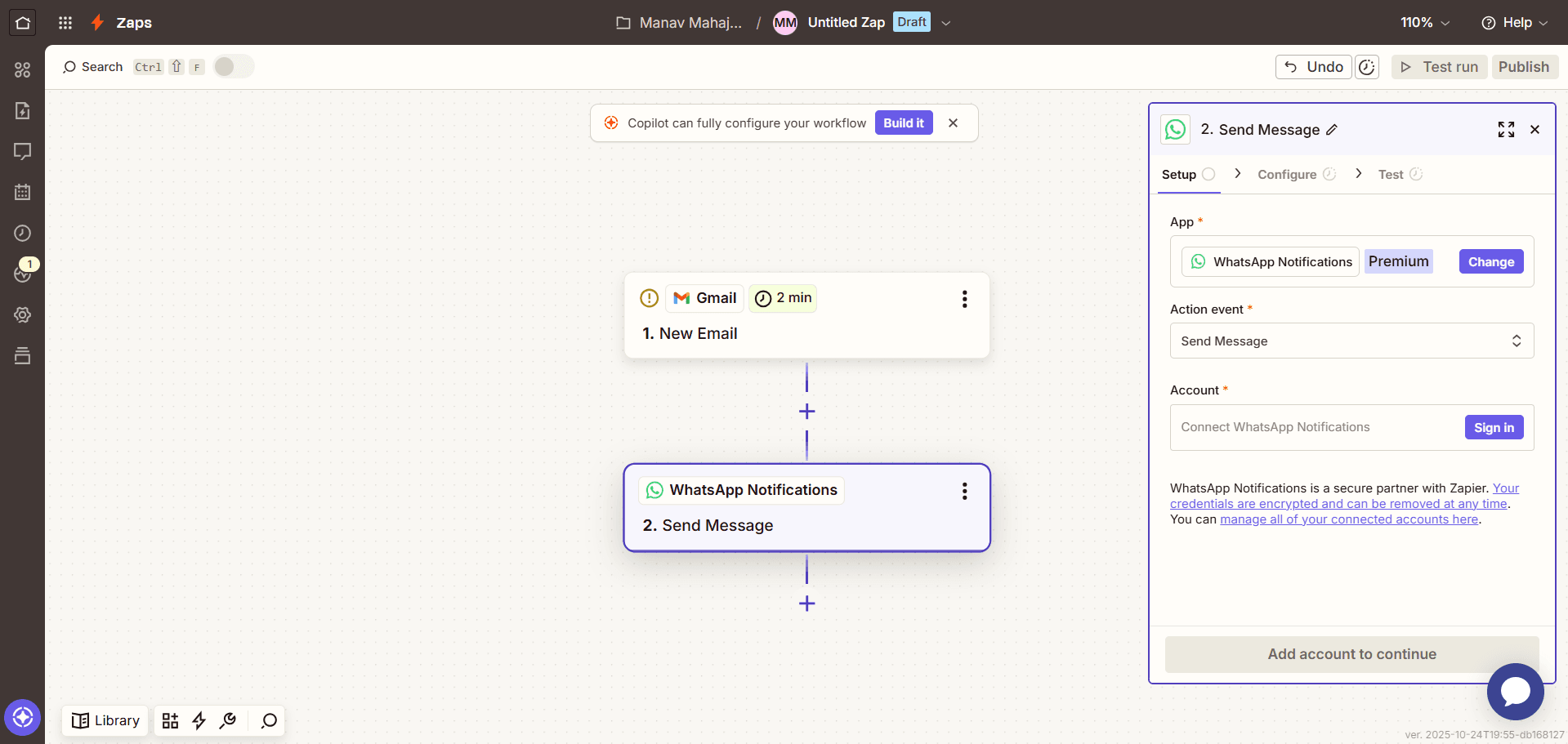Image resolution: width=1568 pixels, height=744 pixels.
Task: Expand the 110% zoom level dropdown
Action: (1425, 23)
